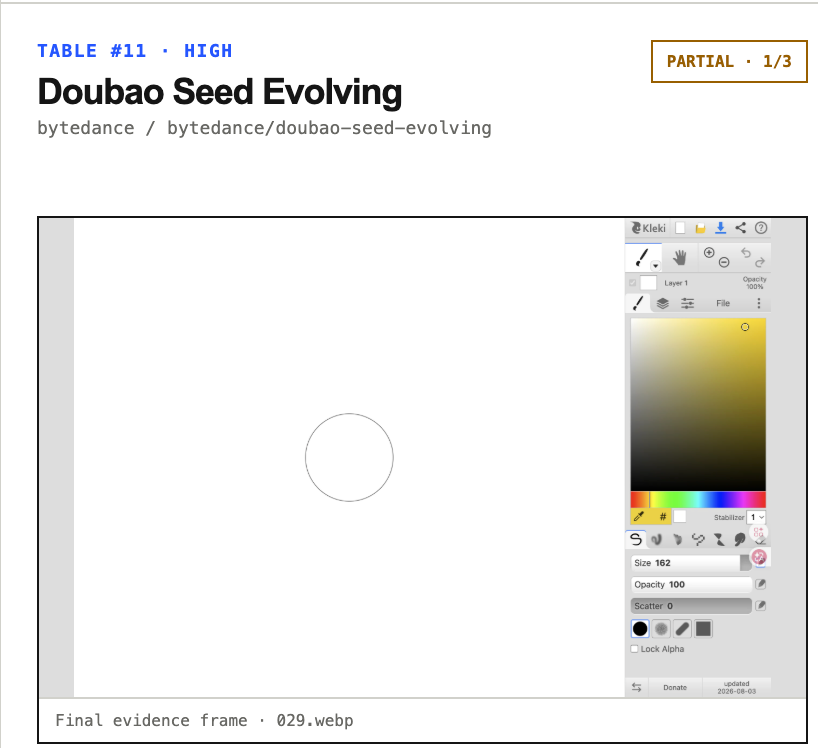Viewport: 818px width, 748px height.
Task: Toggle Layer 1 visibility checkbox
Action: [632, 283]
